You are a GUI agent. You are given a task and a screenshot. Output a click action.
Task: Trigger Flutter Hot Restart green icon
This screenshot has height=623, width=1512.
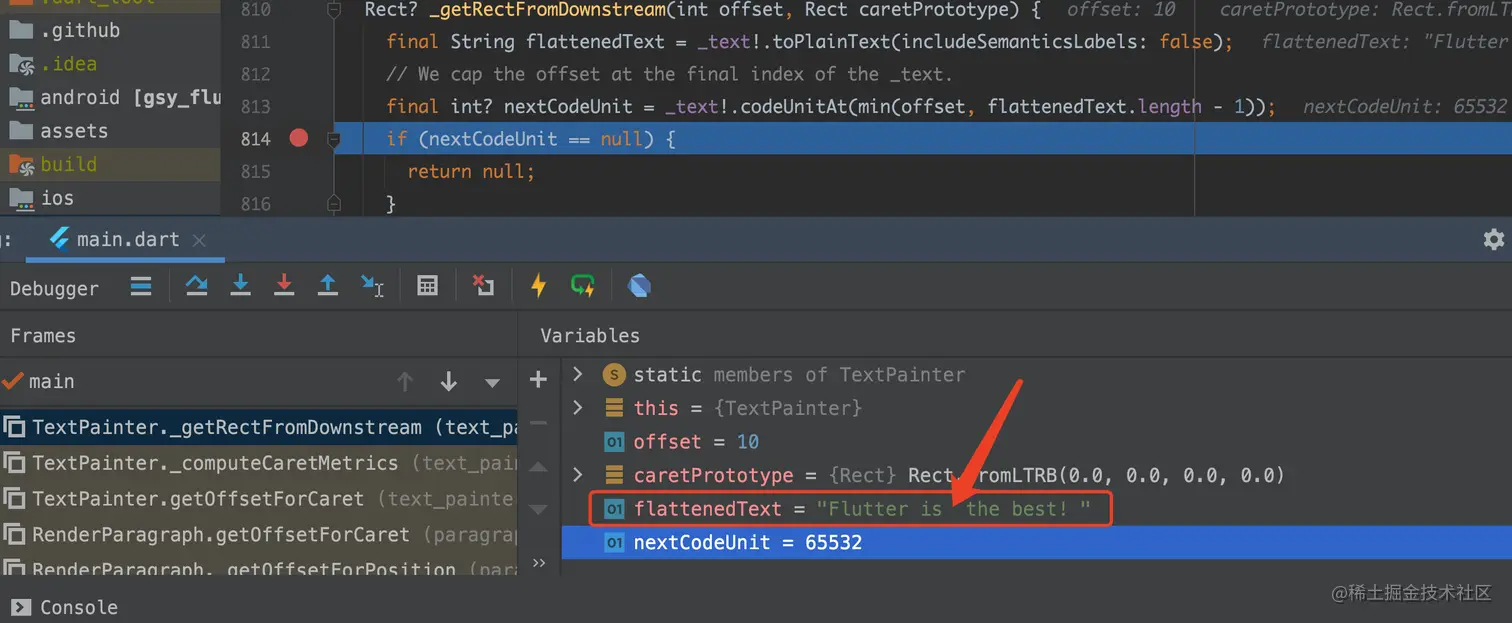pos(583,287)
